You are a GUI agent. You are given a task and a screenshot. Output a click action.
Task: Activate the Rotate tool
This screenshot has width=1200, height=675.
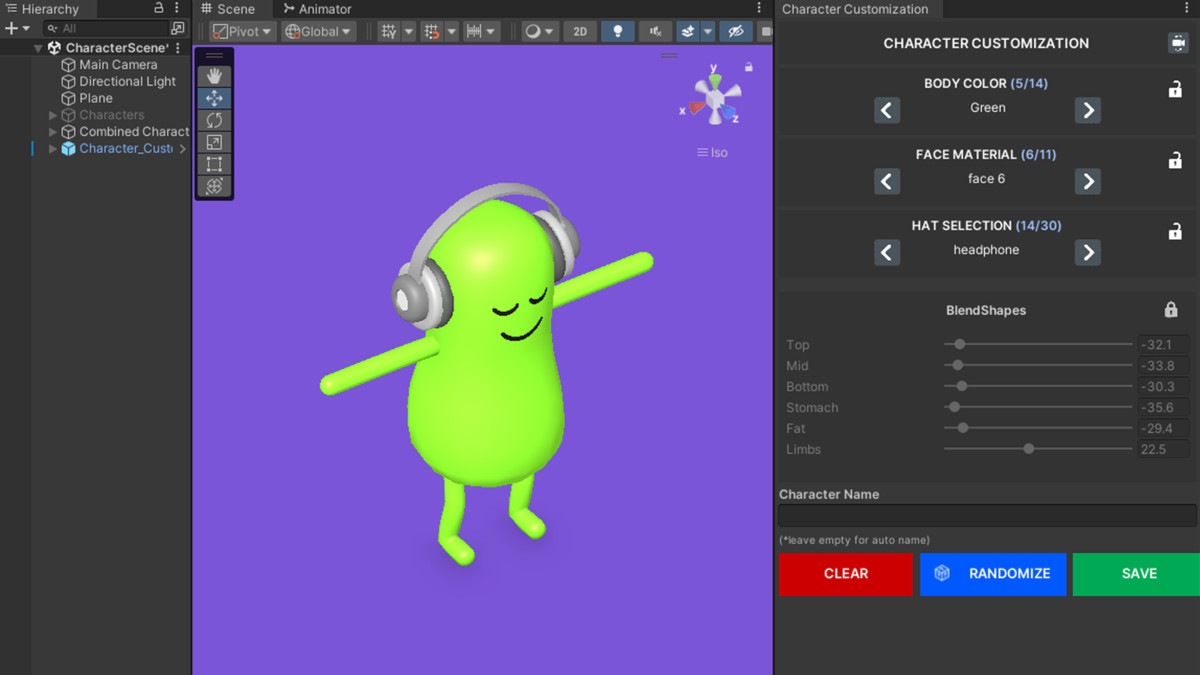point(214,119)
